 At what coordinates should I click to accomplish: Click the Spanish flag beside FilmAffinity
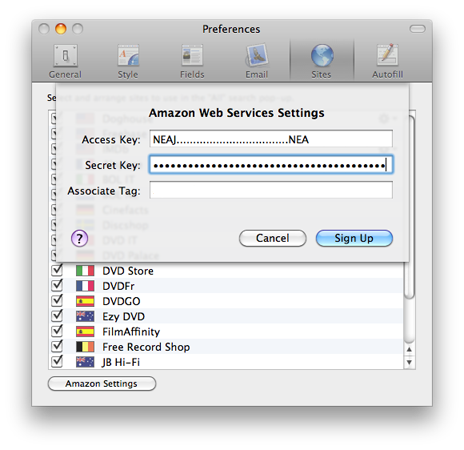[x=85, y=332]
